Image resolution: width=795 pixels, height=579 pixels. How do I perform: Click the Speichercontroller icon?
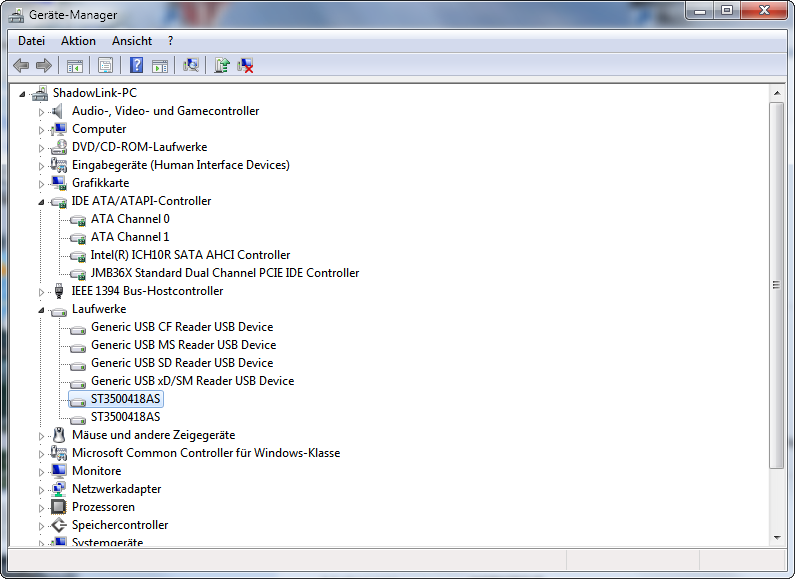coord(59,525)
